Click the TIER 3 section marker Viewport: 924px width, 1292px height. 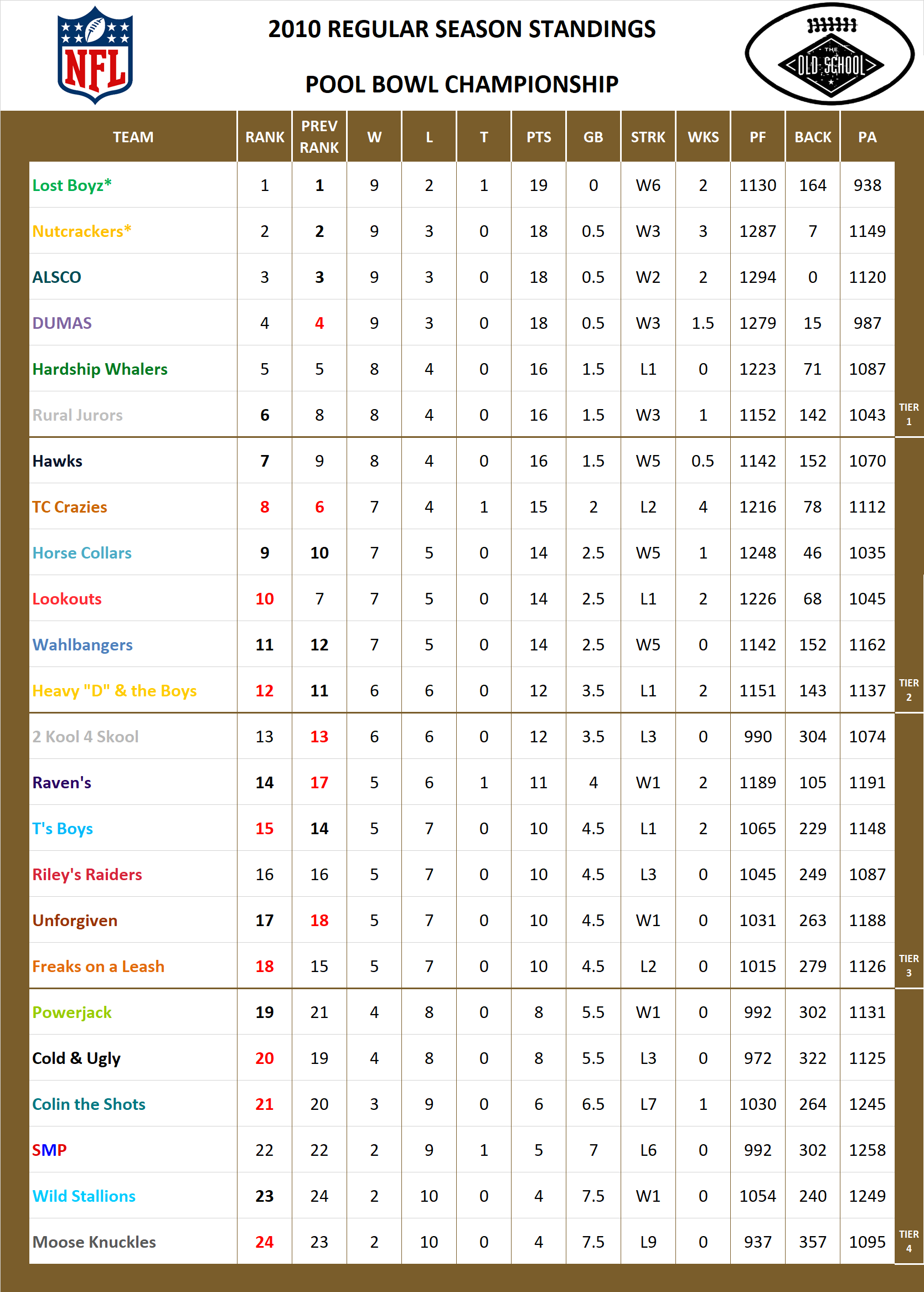(911, 965)
